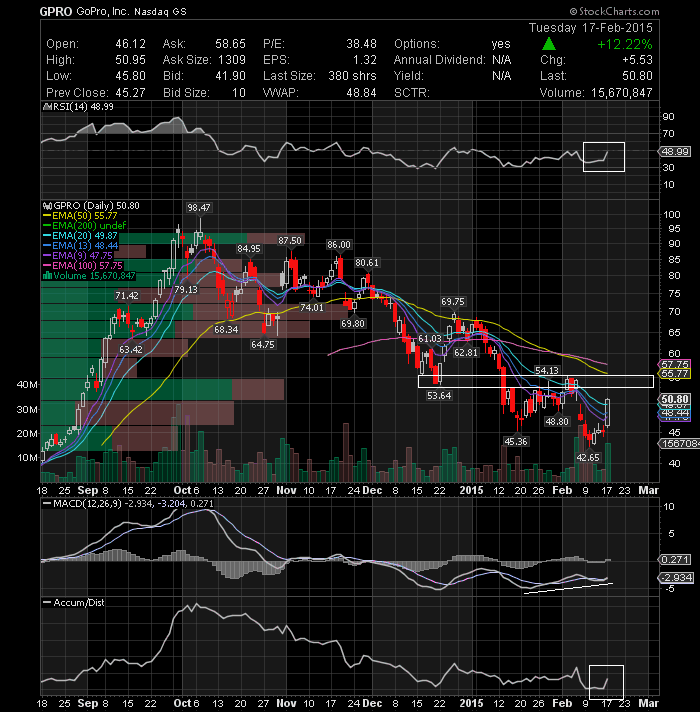Click the 68.34 price label
The width and height of the screenshot is (700, 712).
pyautogui.click(x=226, y=329)
